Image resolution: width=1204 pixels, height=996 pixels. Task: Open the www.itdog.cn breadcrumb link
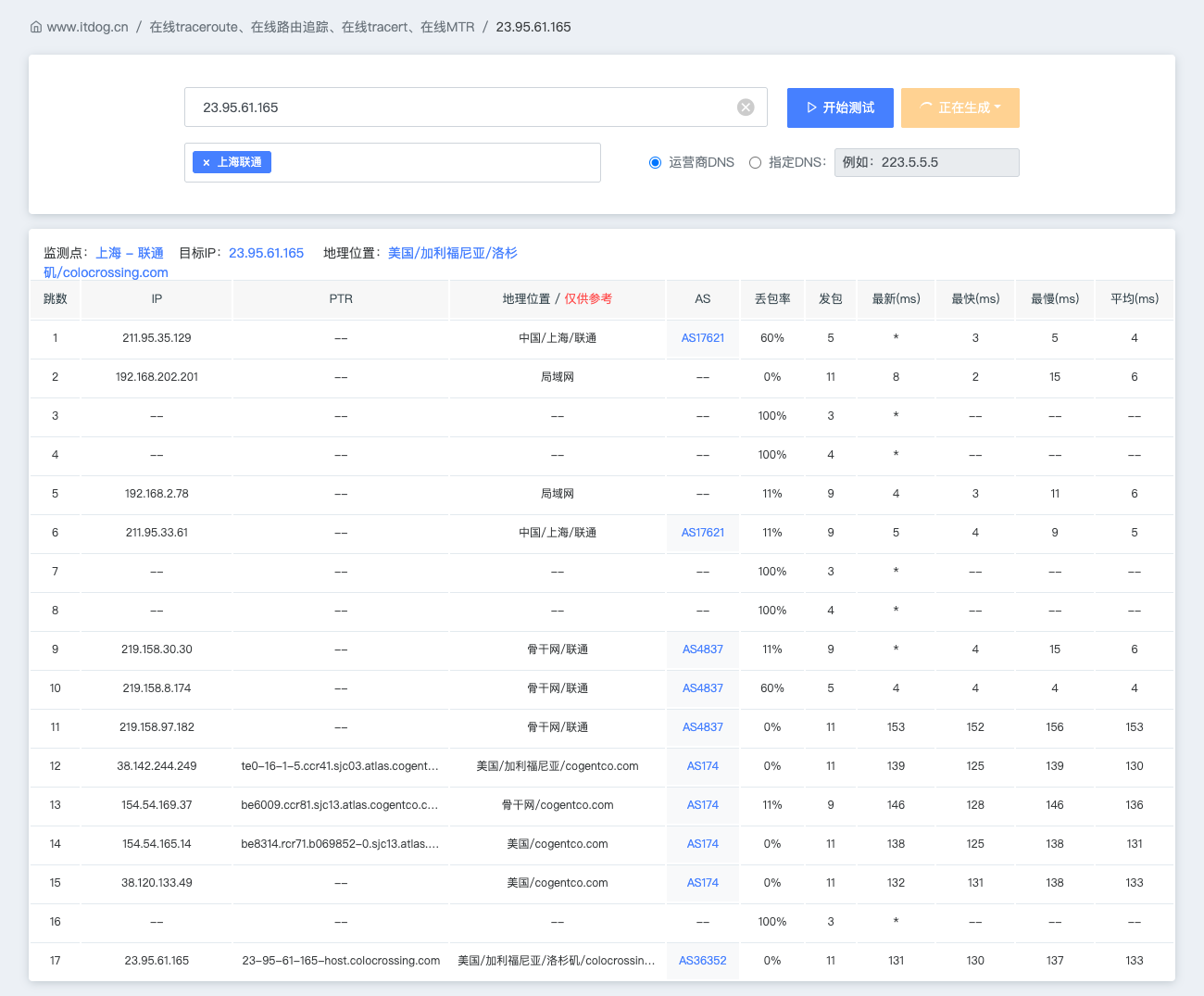click(x=88, y=27)
